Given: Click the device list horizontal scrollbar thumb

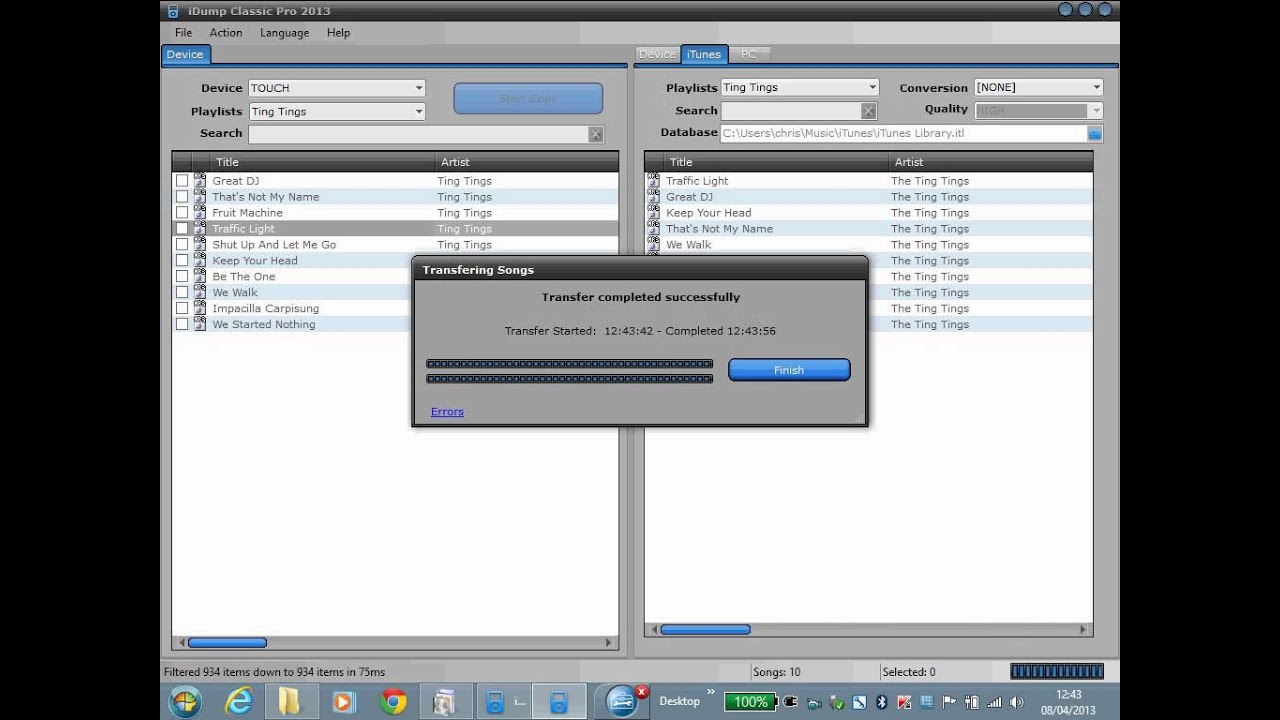Looking at the screenshot, I should pyautogui.click(x=227, y=643).
